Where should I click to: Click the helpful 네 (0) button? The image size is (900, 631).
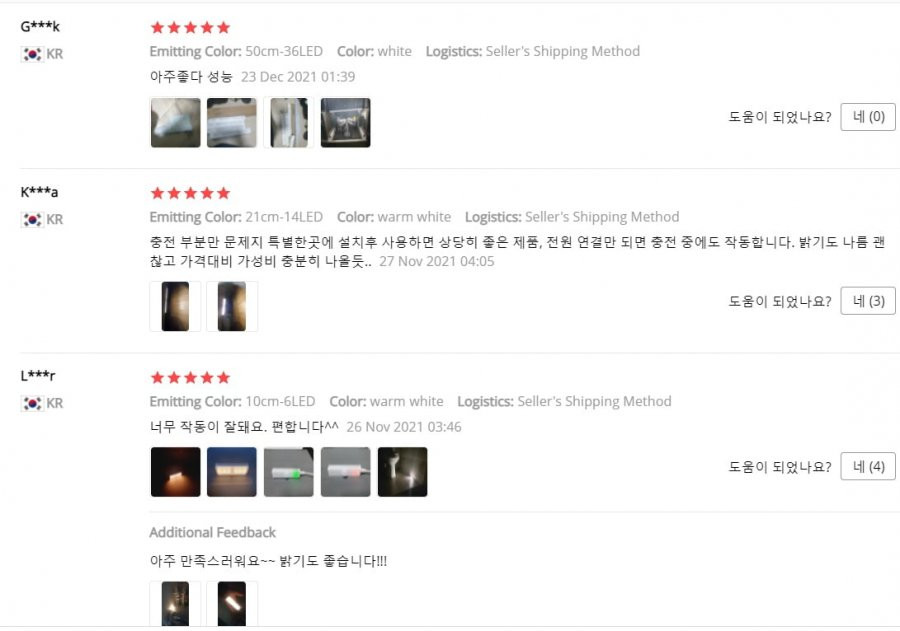(867, 117)
